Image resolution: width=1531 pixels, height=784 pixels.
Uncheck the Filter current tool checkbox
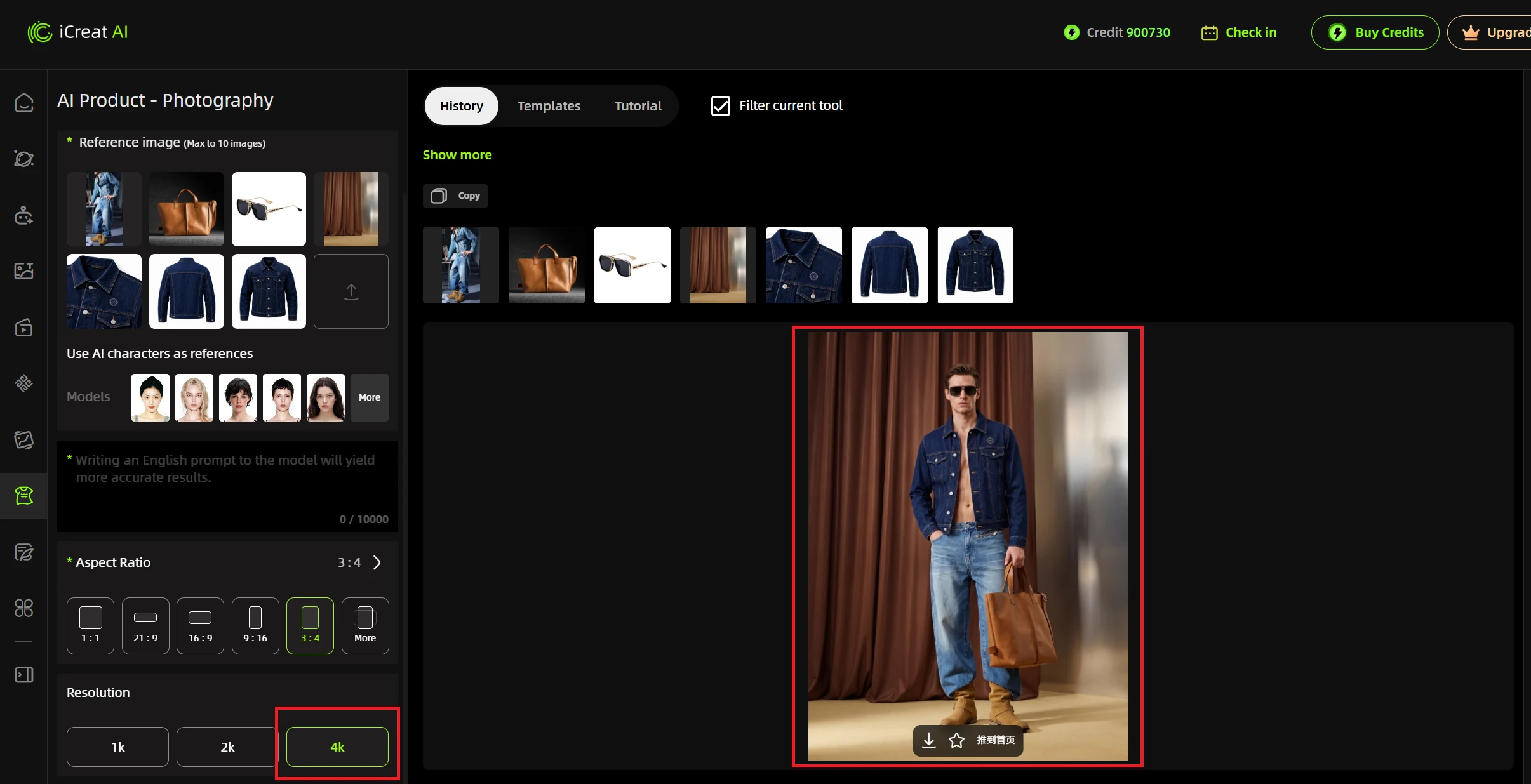pyautogui.click(x=720, y=106)
